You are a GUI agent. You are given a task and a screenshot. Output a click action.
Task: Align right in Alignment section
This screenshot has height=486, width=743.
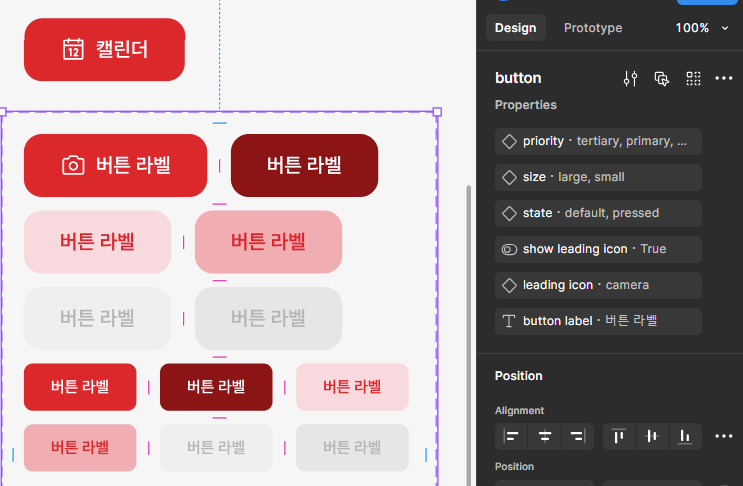coord(578,436)
